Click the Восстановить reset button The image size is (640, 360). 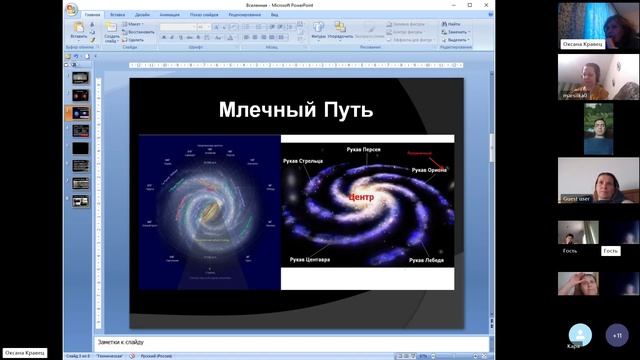pos(138,32)
